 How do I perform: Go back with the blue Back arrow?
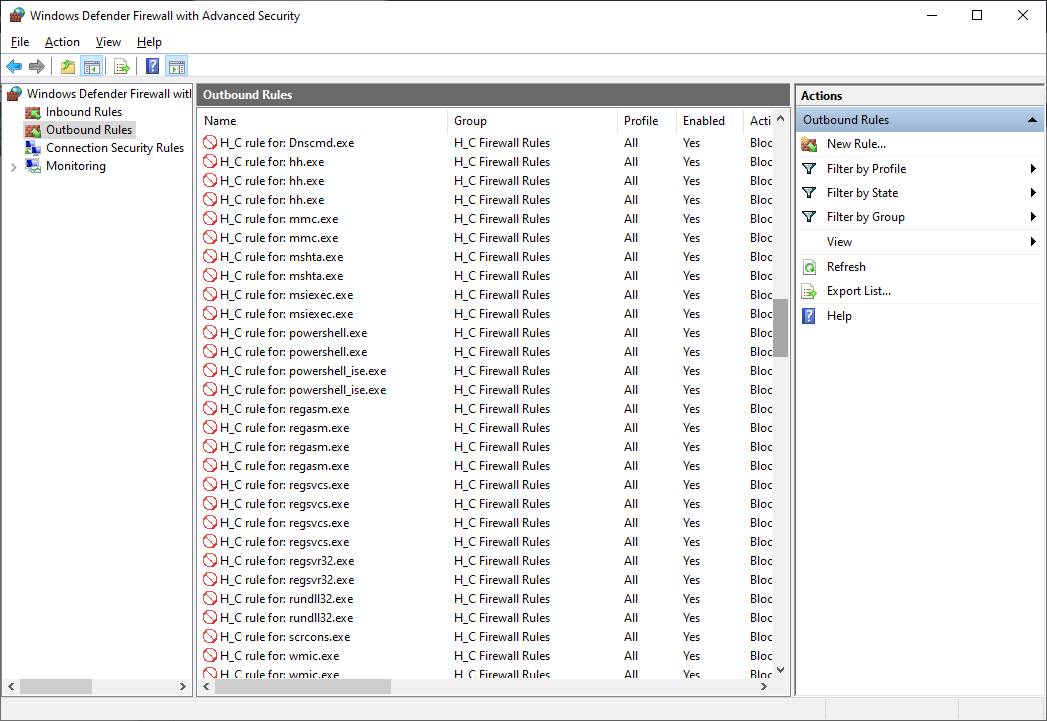(x=14, y=66)
